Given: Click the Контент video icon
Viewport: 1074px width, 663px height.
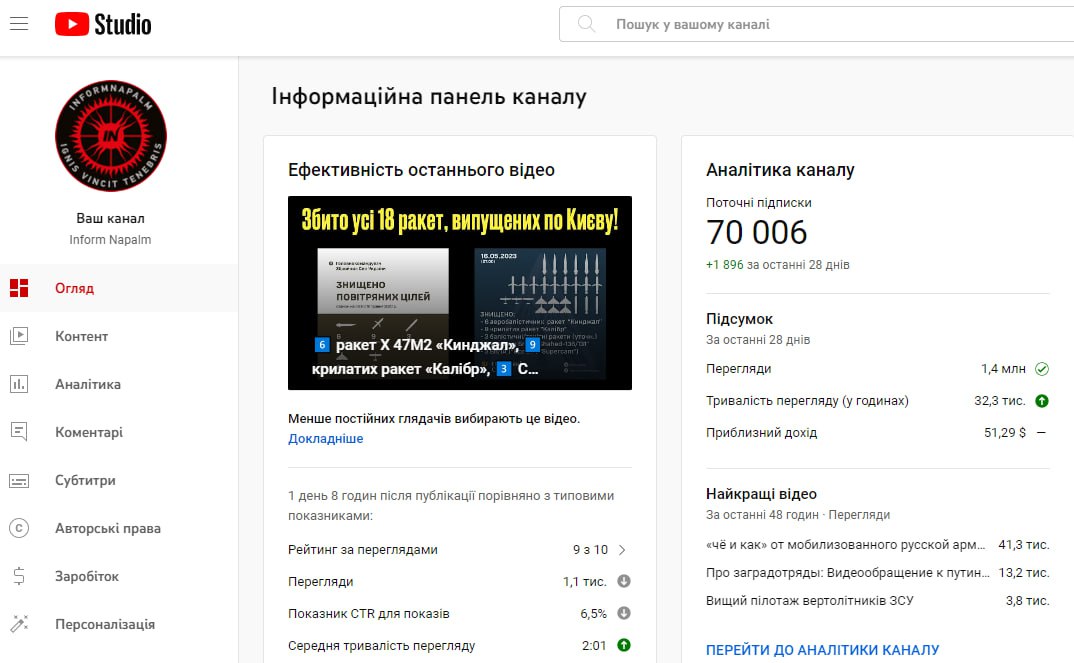Looking at the screenshot, I should pos(19,336).
